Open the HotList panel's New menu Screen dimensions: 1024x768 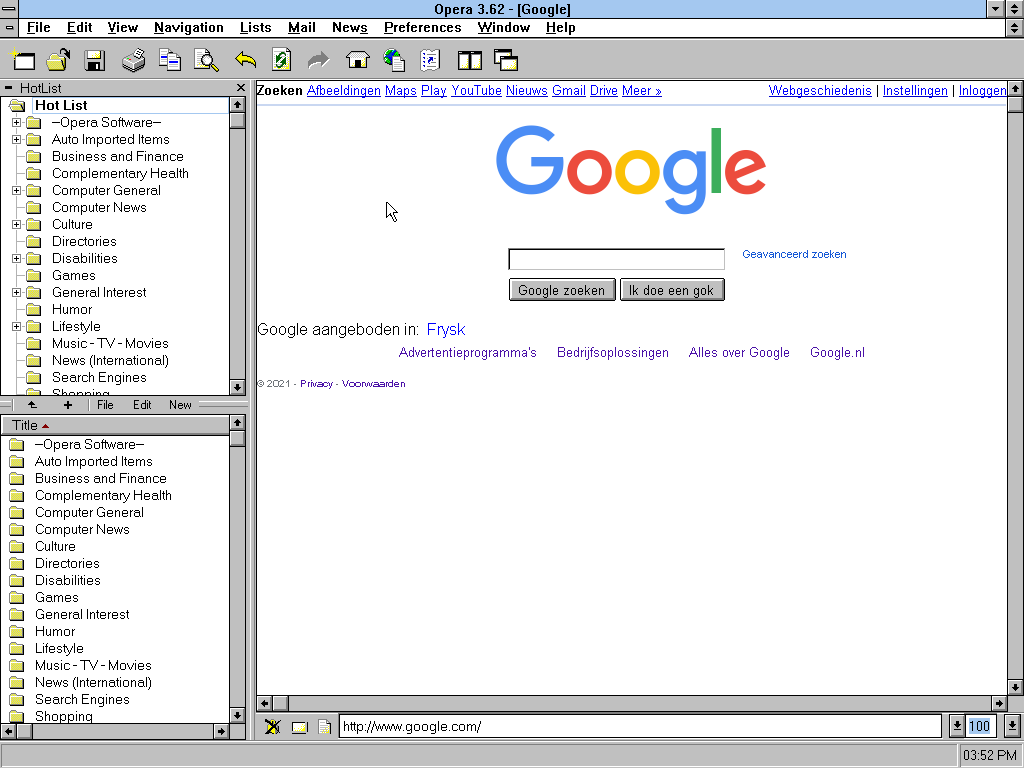tap(180, 405)
